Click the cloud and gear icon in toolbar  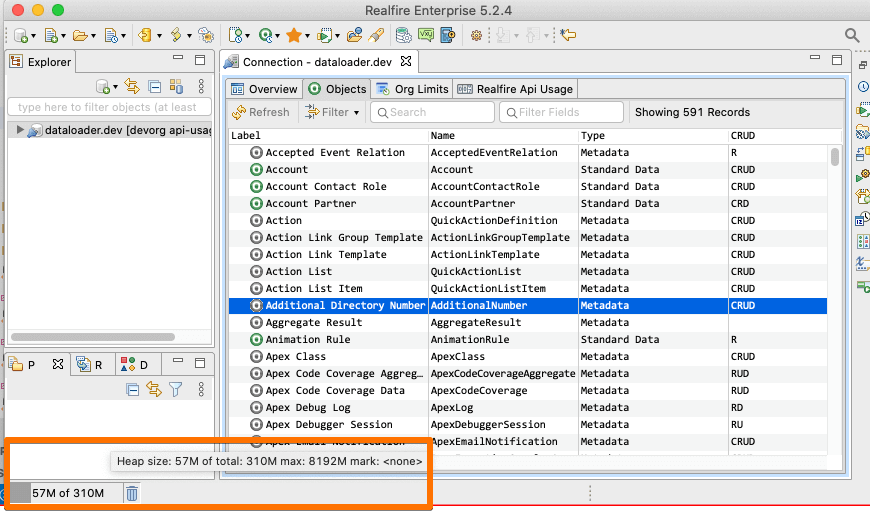[x=206, y=36]
